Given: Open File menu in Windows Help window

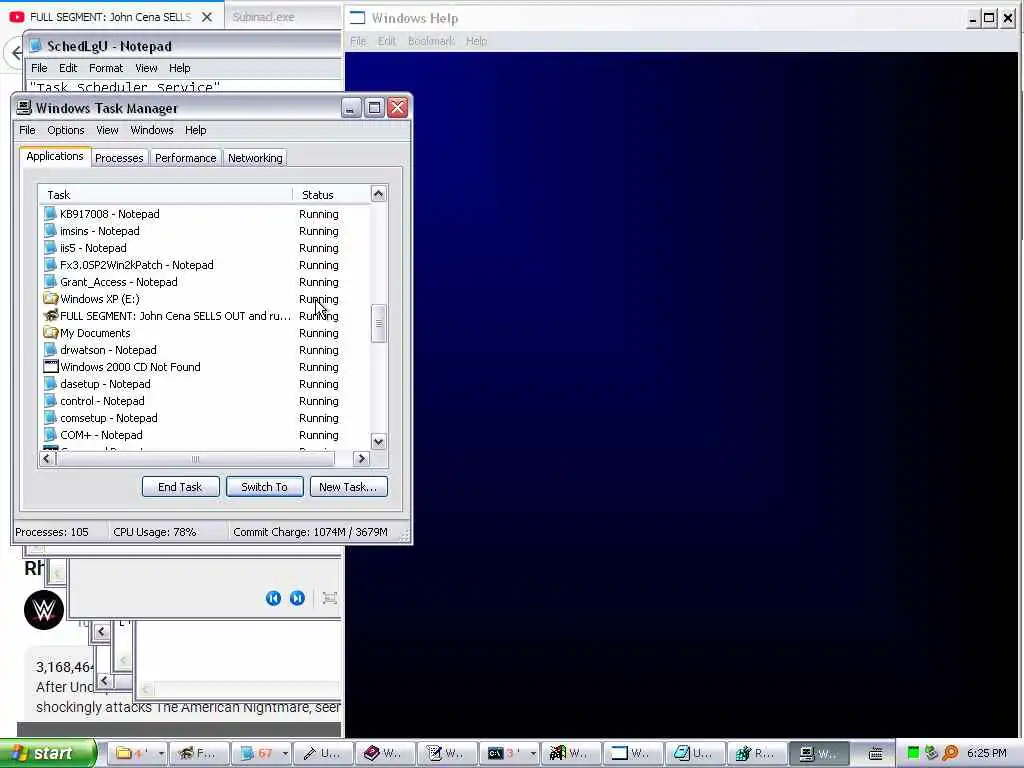Looking at the screenshot, I should tap(358, 41).
